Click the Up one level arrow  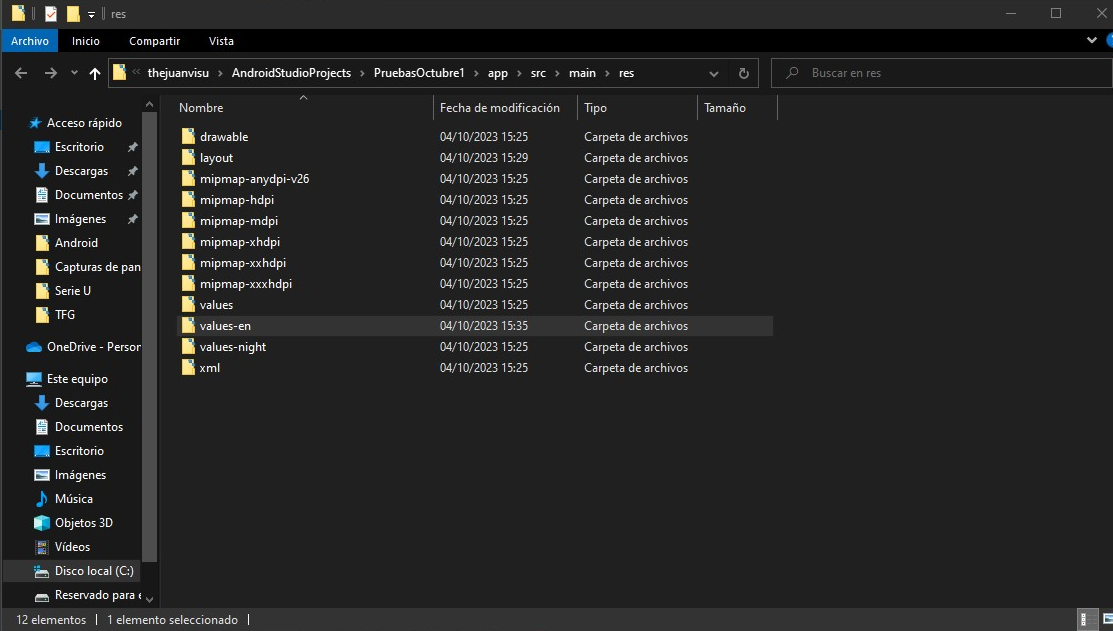click(x=95, y=73)
